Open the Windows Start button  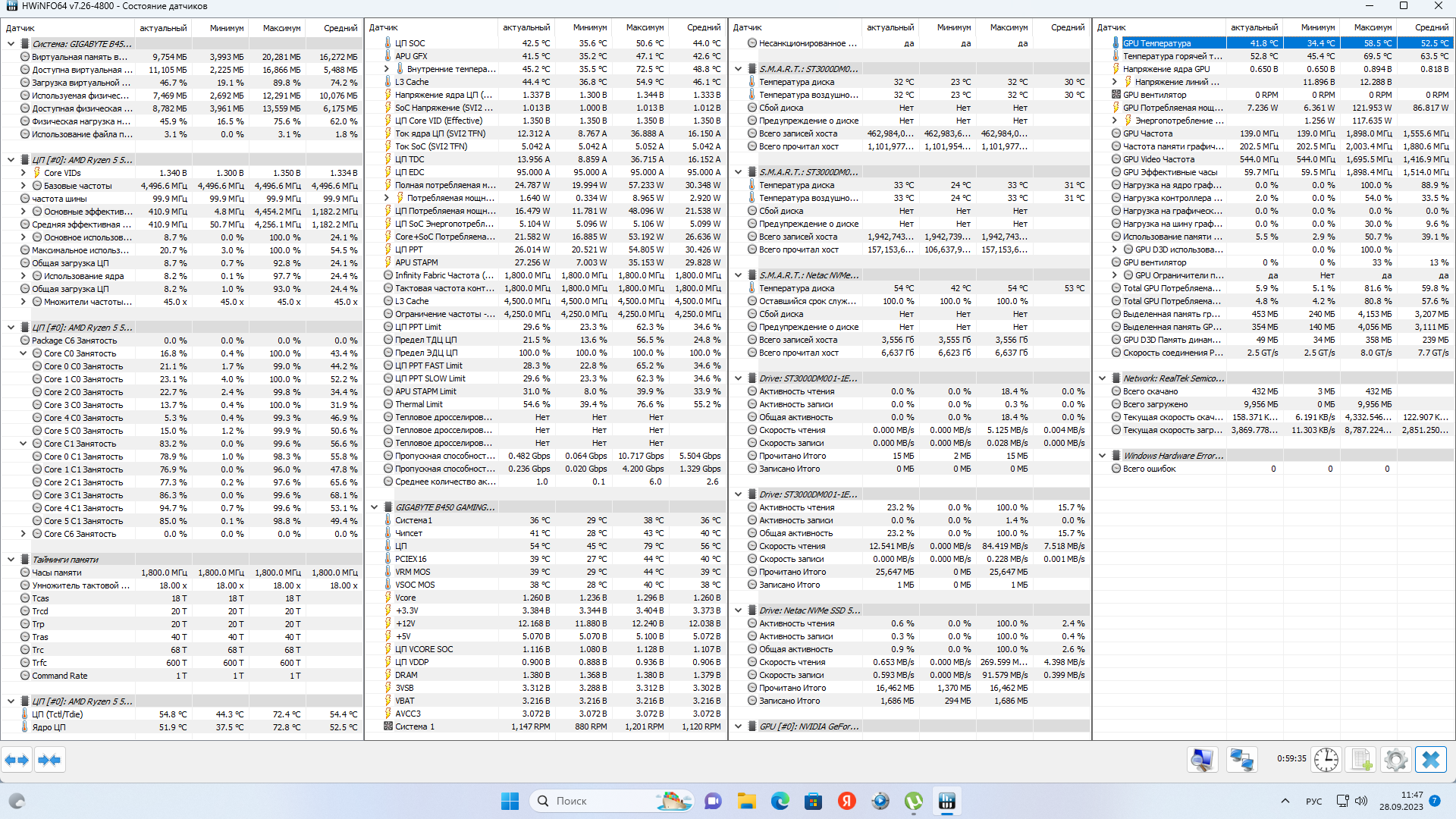tap(510, 801)
